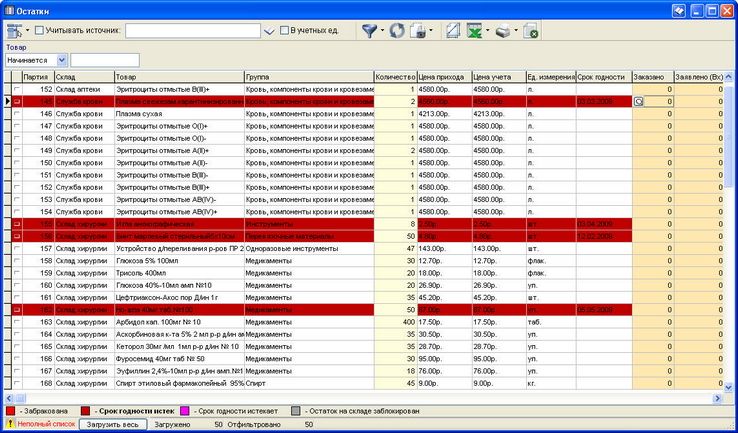
Task: Select the Цефтриаксон-Акос пор Д/ин 1г cell
Action: tap(179, 297)
